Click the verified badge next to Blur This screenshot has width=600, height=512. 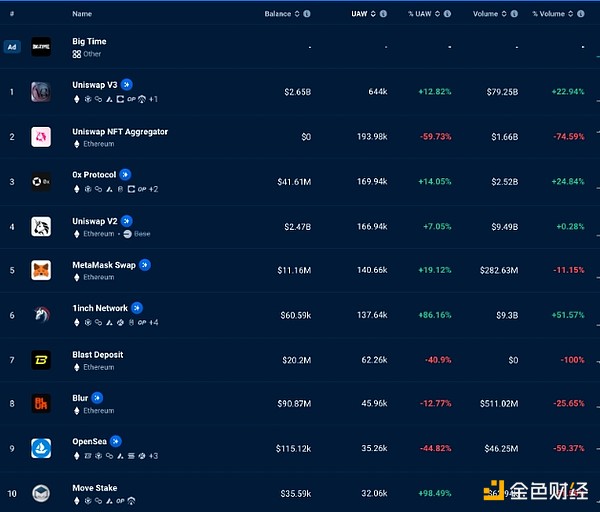[x=97, y=397]
